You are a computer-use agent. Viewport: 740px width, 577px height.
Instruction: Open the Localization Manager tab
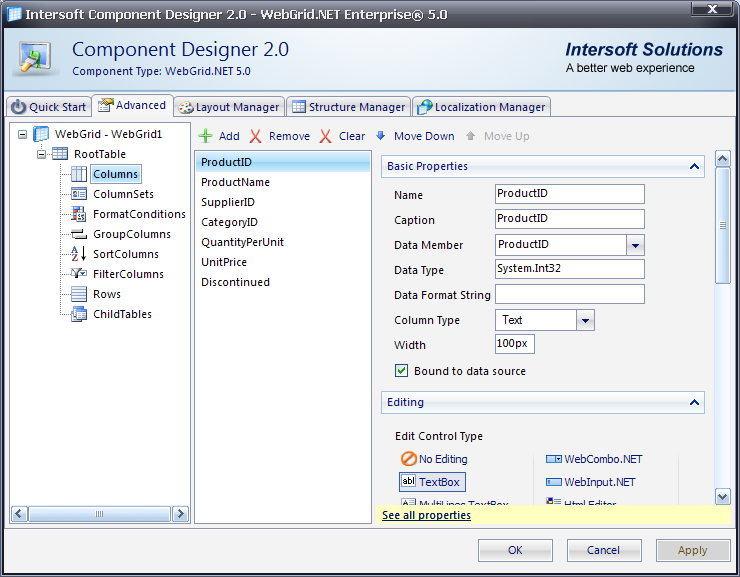(x=481, y=107)
